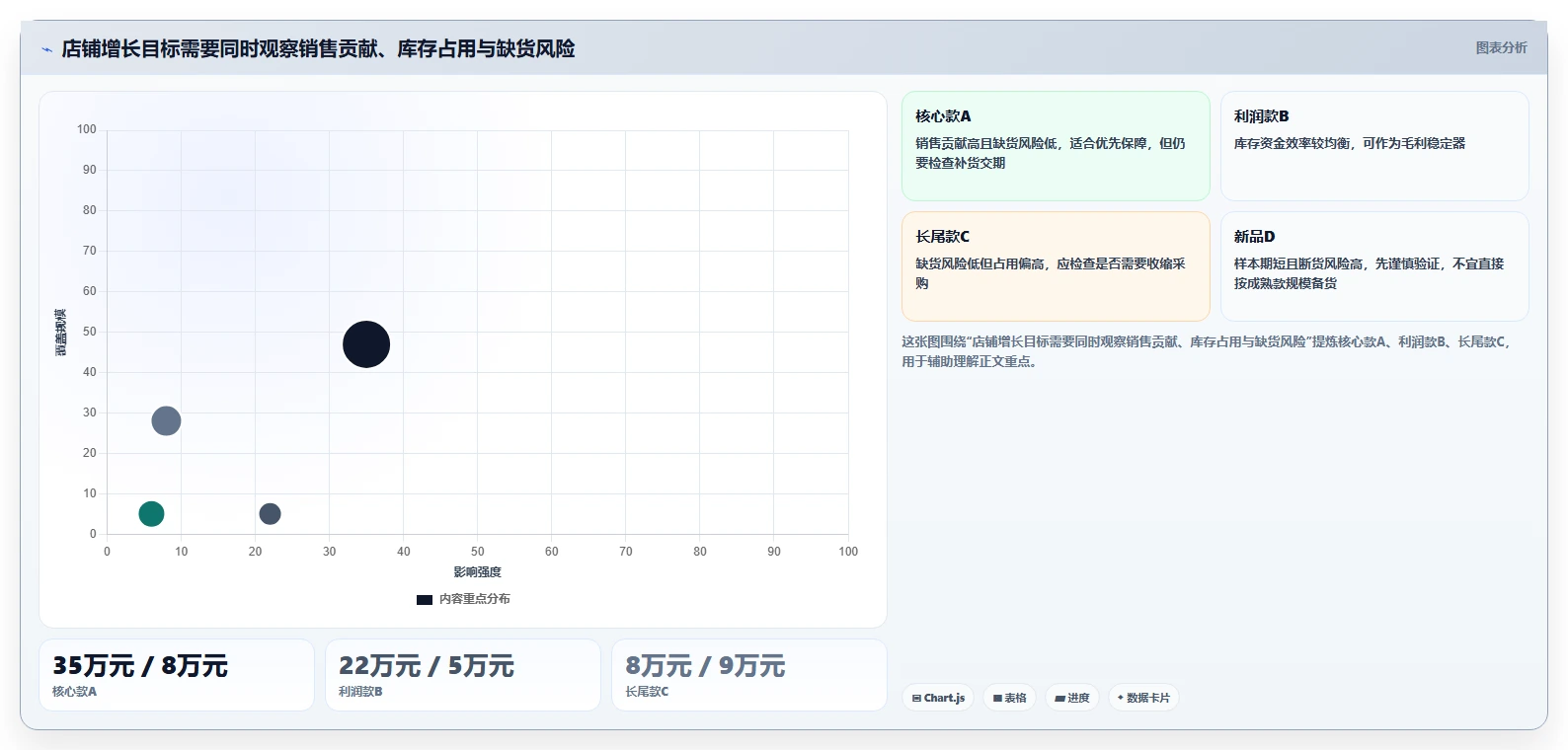Open the 利润款B card

(x=1374, y=146)
